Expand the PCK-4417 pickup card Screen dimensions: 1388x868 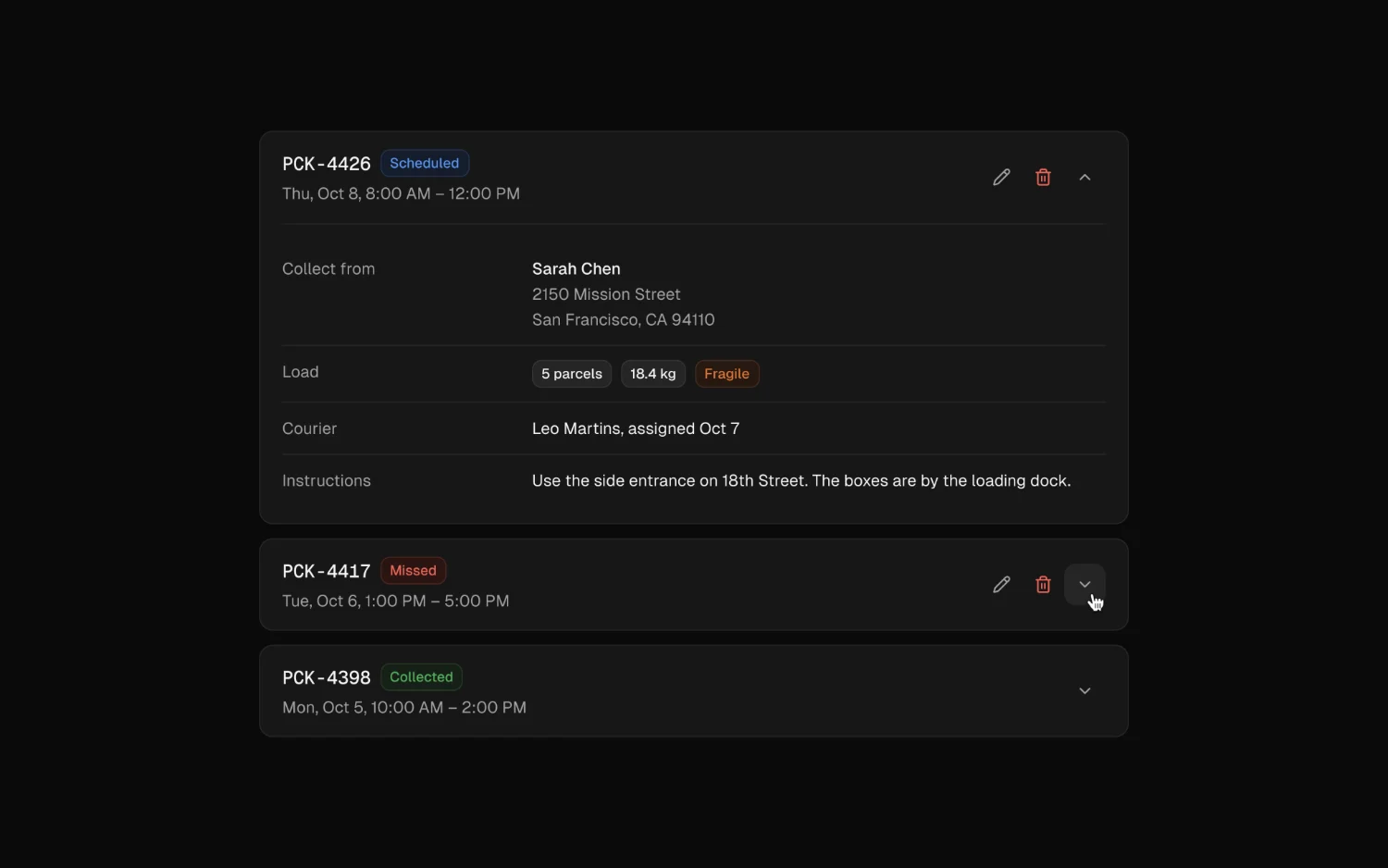[x=1084, y=585]
